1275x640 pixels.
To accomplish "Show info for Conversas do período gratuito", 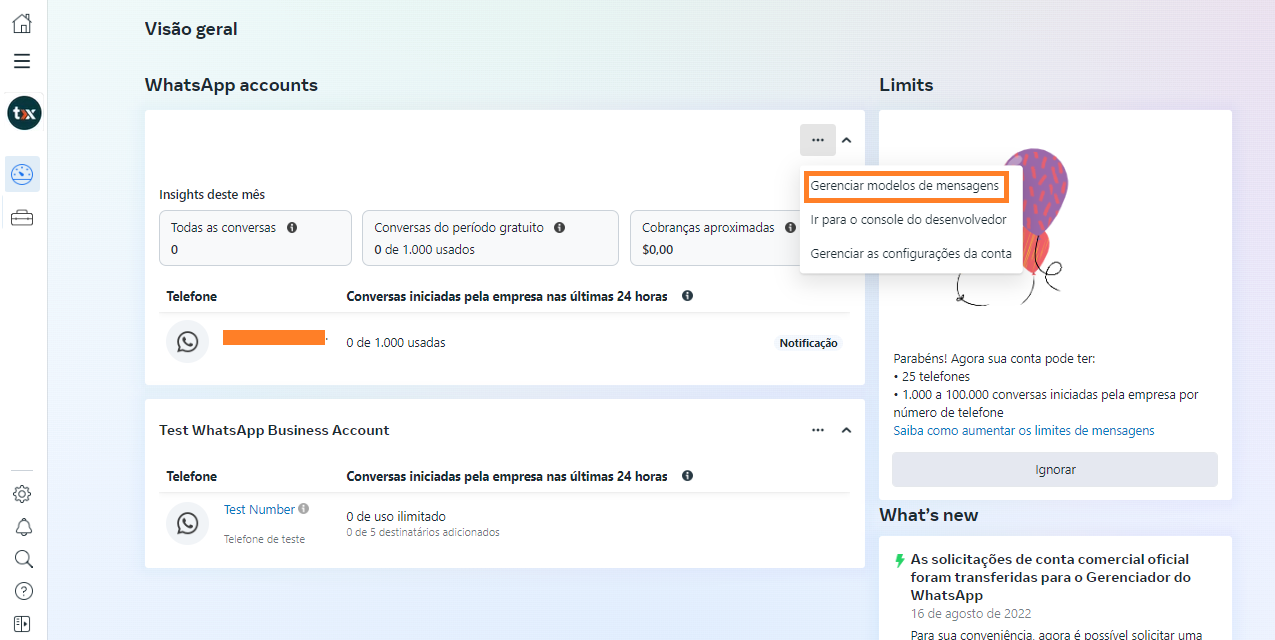I will click(560, 228).
